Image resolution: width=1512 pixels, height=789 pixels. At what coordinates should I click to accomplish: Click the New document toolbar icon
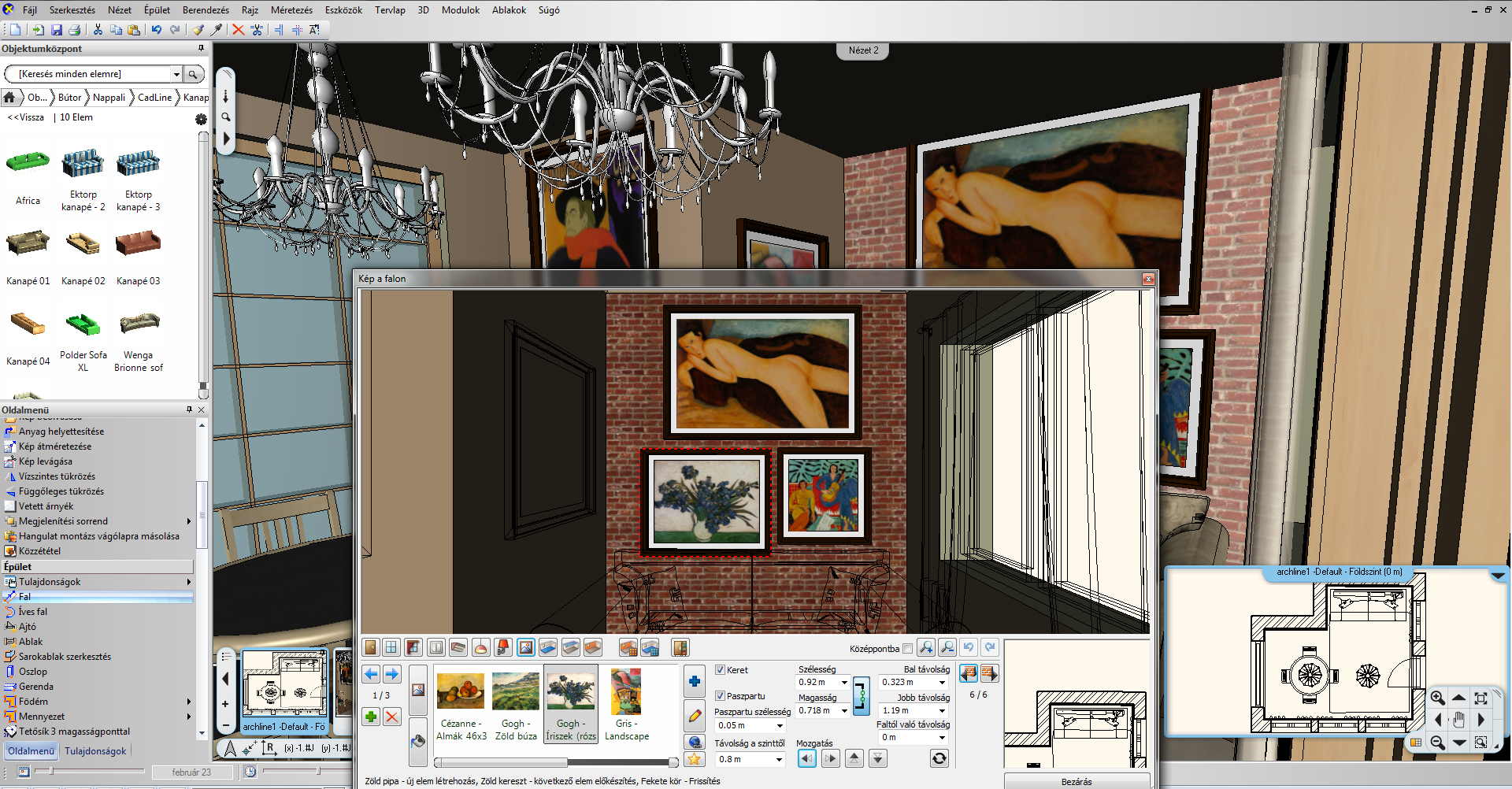(x=16, y=30)
